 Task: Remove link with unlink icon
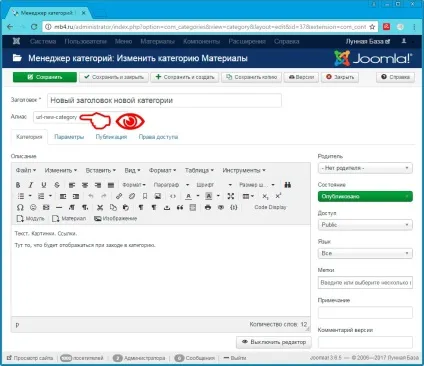click(x=132, y=196)
